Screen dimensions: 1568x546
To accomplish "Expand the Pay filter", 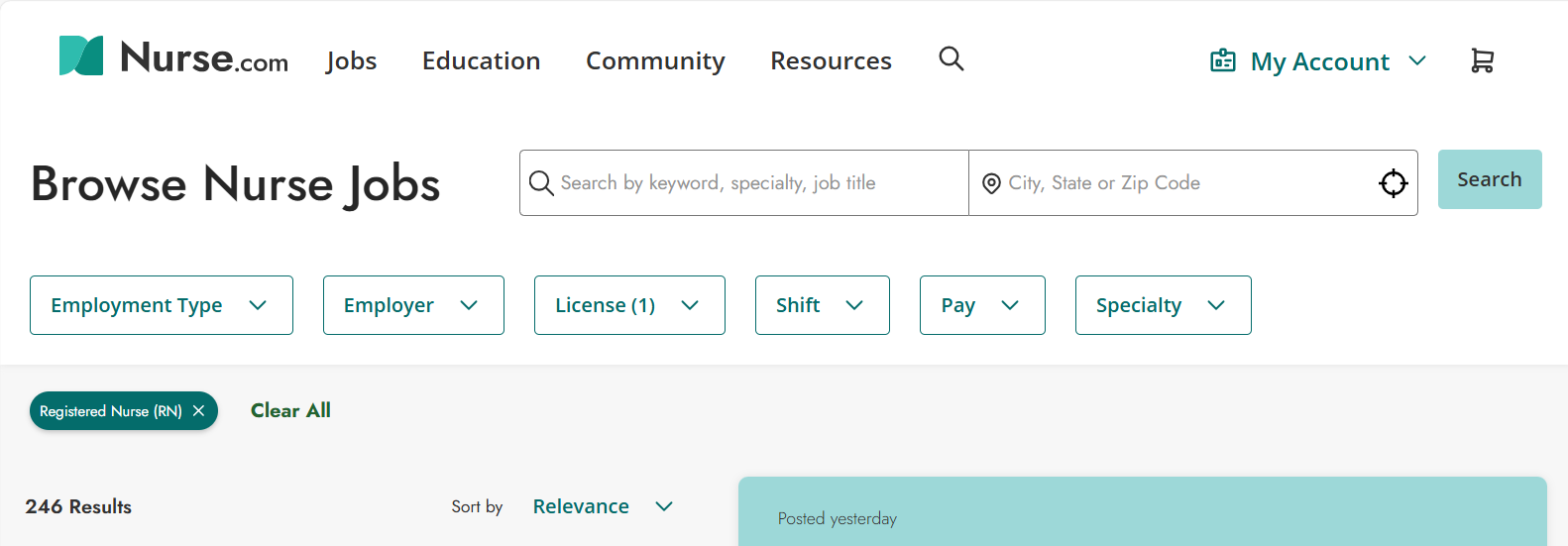I will tap(982, 305).
